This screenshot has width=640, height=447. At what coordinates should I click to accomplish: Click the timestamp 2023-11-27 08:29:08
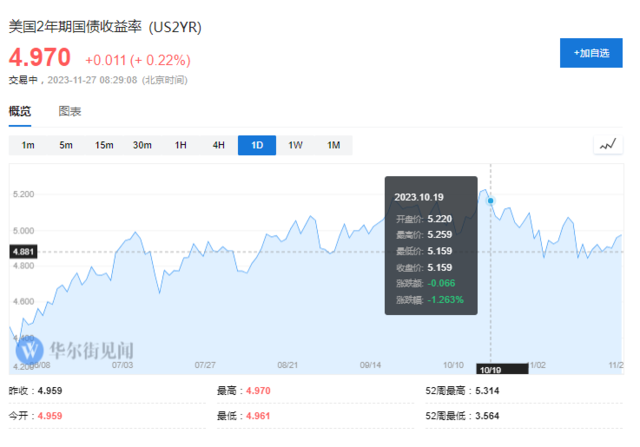(92, 80)
